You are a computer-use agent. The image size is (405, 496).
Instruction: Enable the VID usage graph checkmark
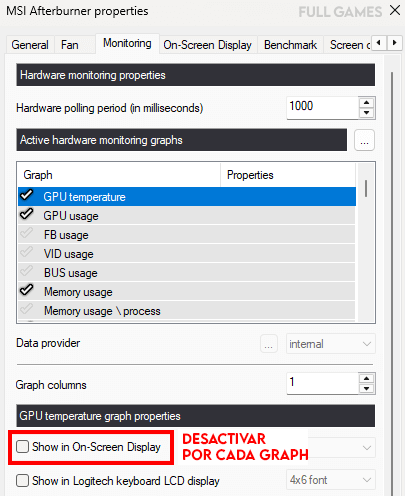(27, 252)
